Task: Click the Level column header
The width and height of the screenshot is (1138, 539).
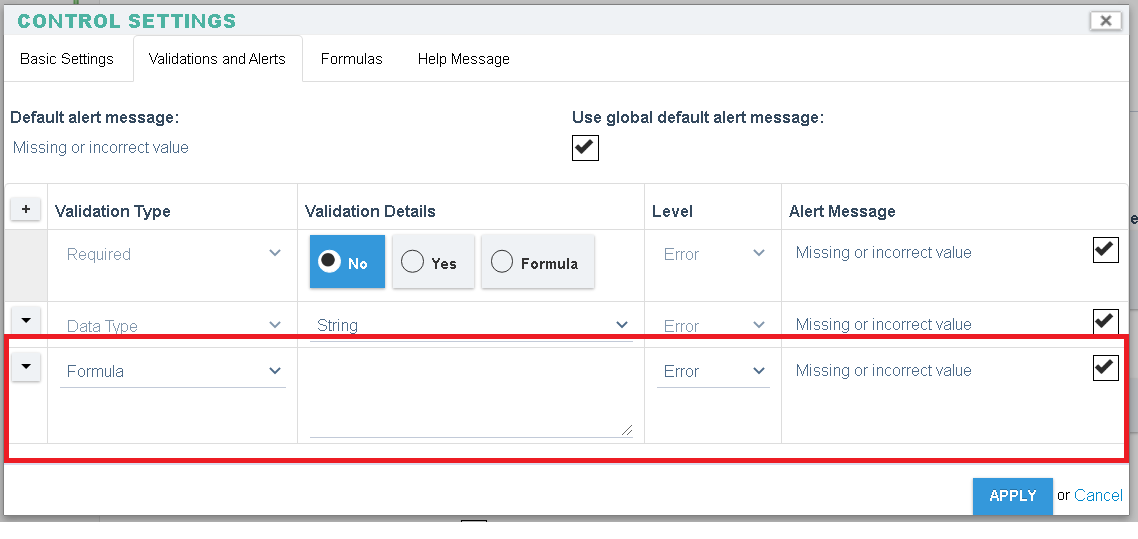Action: [x=672, y=211]
